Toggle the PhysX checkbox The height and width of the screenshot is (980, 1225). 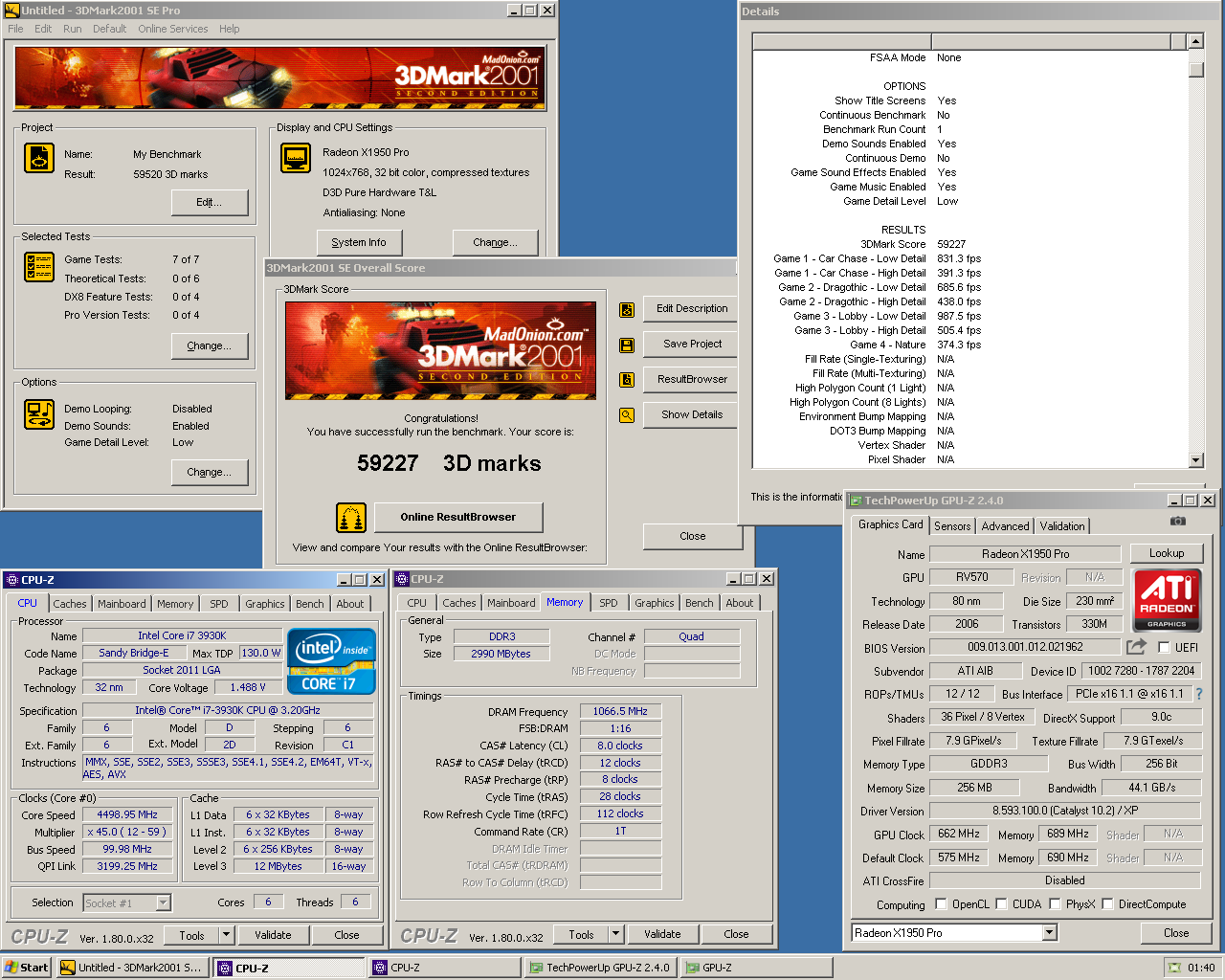pos(1055,904)
